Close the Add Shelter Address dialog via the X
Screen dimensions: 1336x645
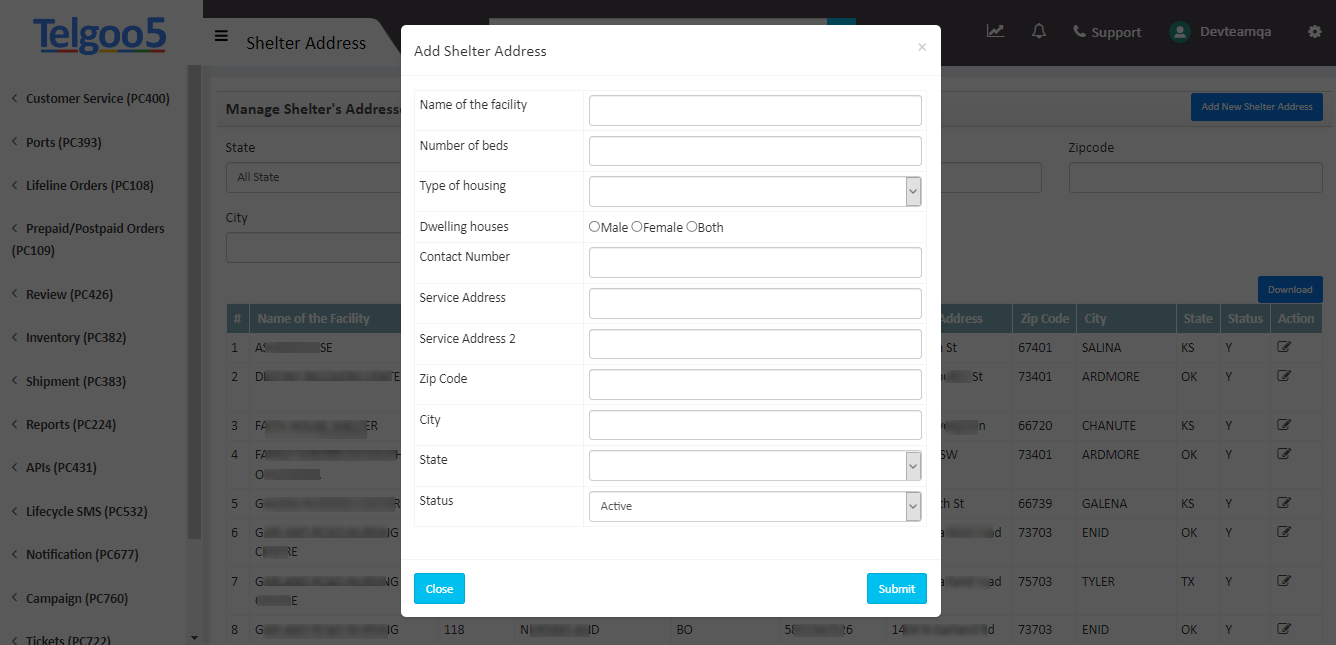click(x=921, y=47)
